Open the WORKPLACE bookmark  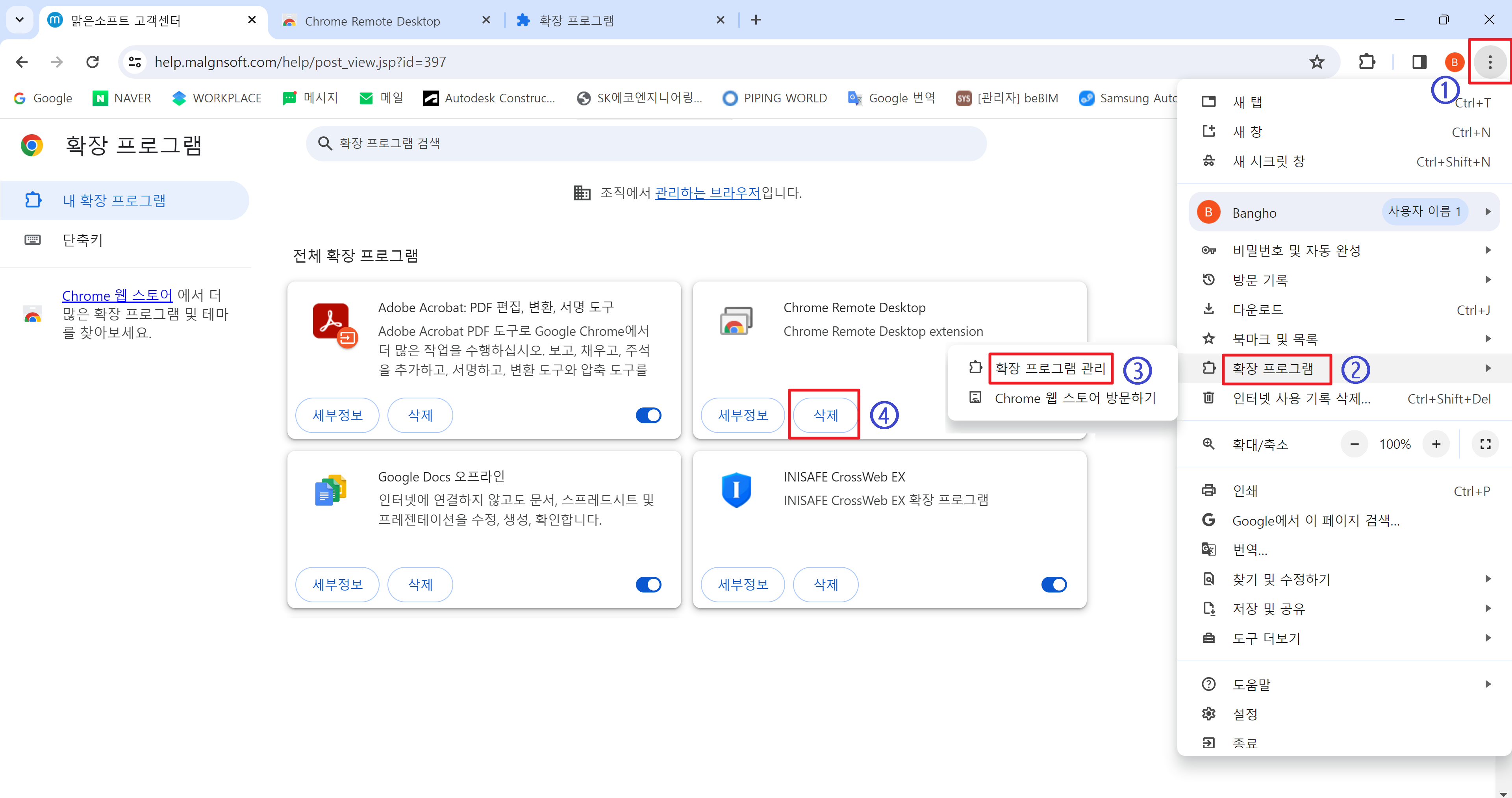(x=217, y=98)
